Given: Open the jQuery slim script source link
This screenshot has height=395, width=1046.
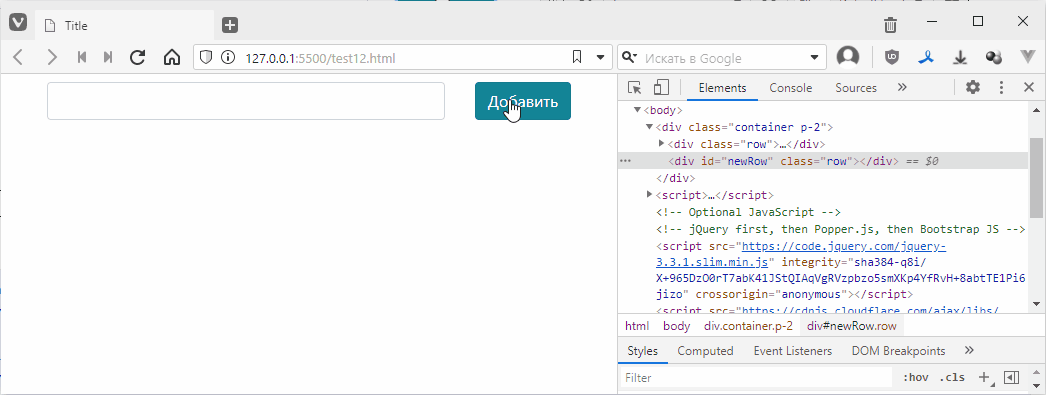Looking at the screenshot, I should coord(801,254).
